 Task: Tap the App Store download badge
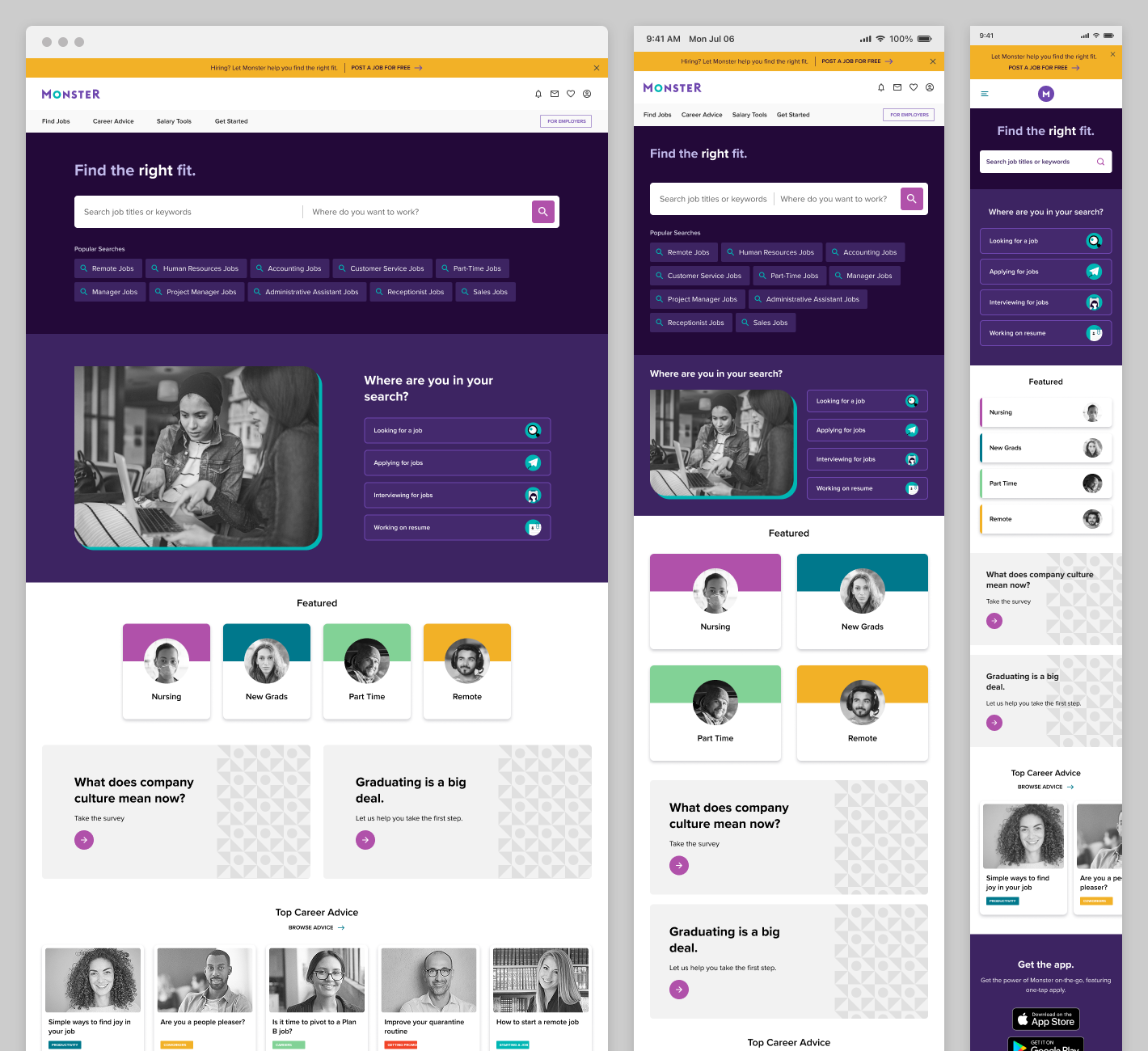click(x=1046, y=1019)
